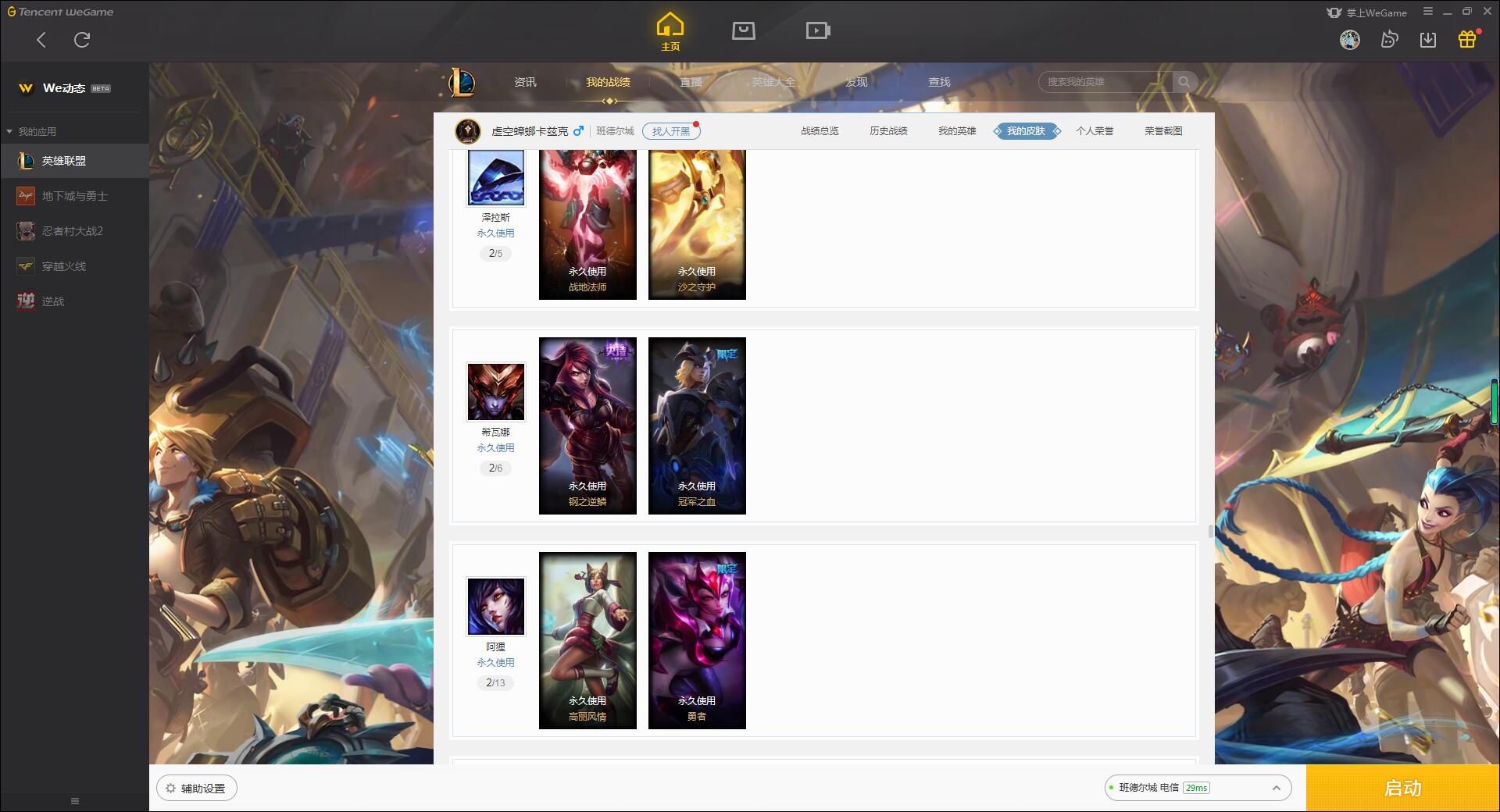Image resolution: width=1500 pixels, height=812 pixels.
Task: Click the 找人开黑 button
Action: (x=671, y=131)
